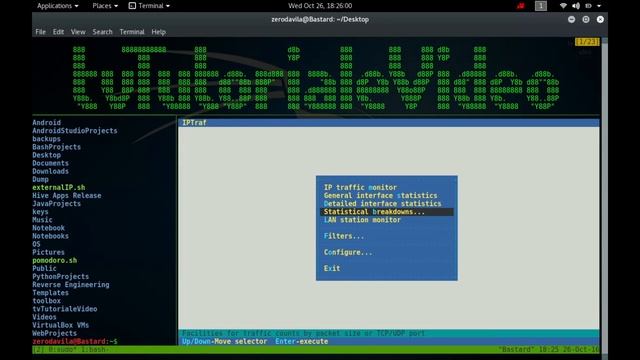Click the workspace indicator numbered 1
The width and height of the screenshot is (640, 360).
pos(541,6)
